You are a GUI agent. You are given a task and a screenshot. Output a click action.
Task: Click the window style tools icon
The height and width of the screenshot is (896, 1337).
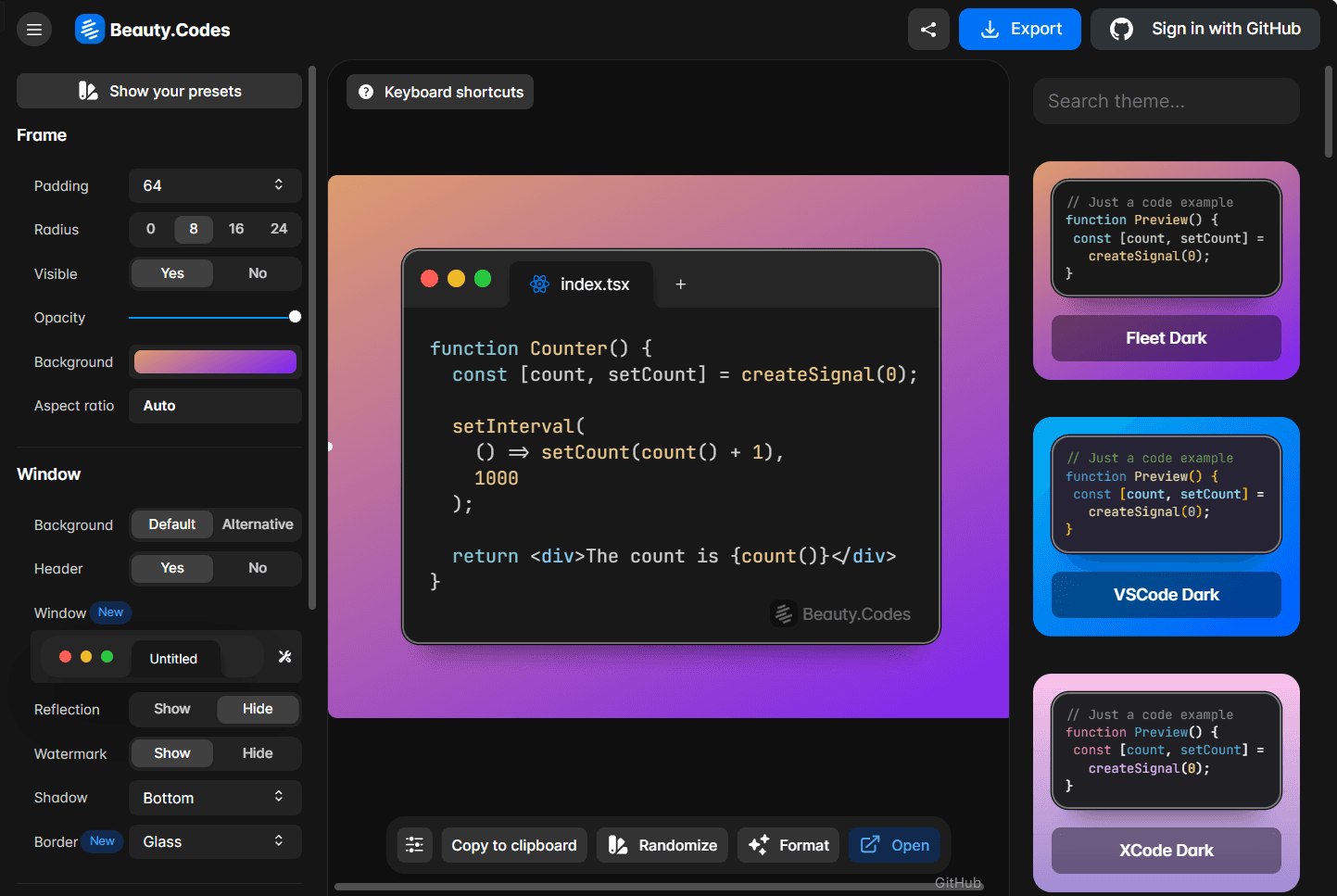(284, 657)
